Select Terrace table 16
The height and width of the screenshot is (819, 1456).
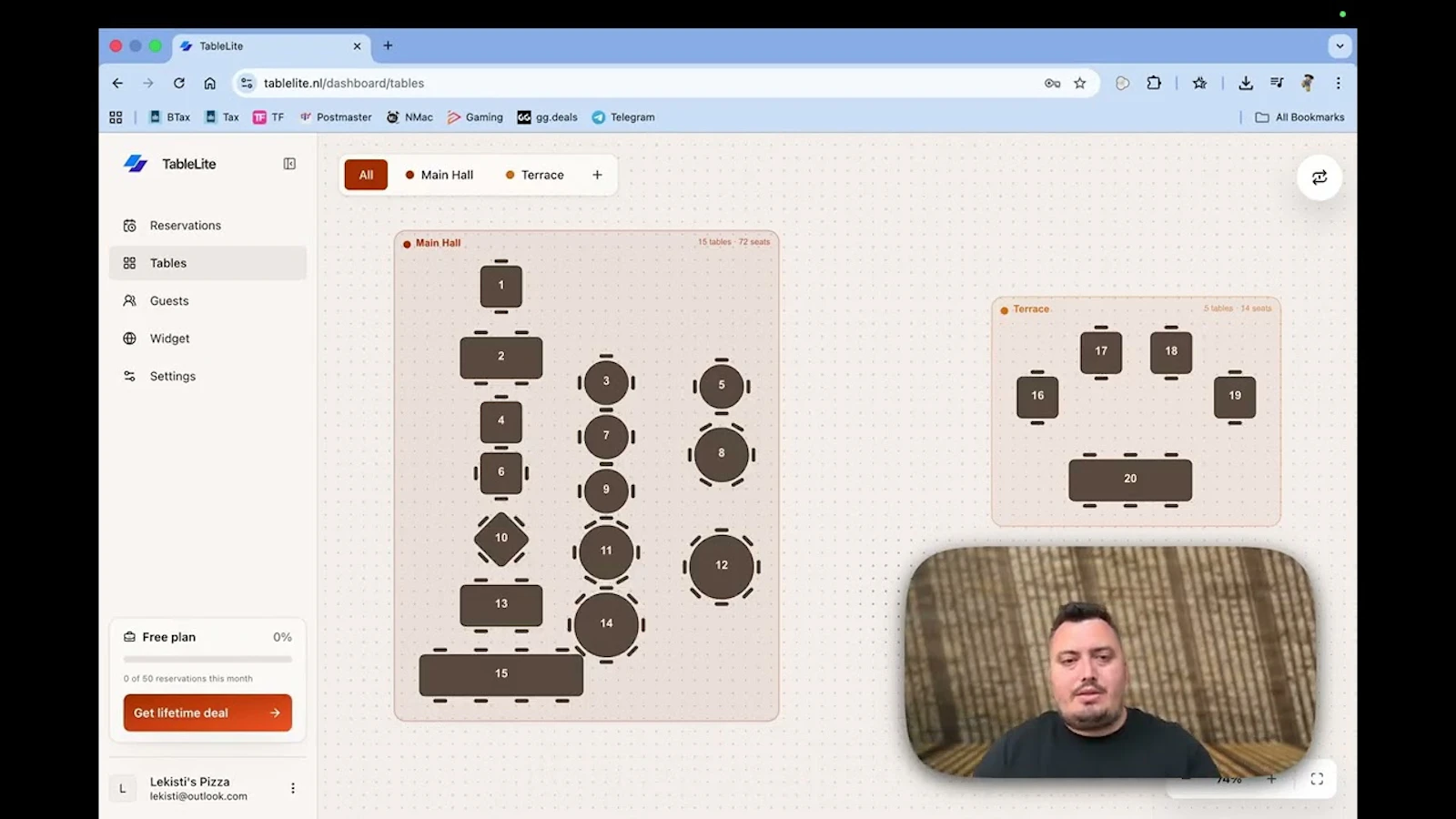[x=1037, y=397]
